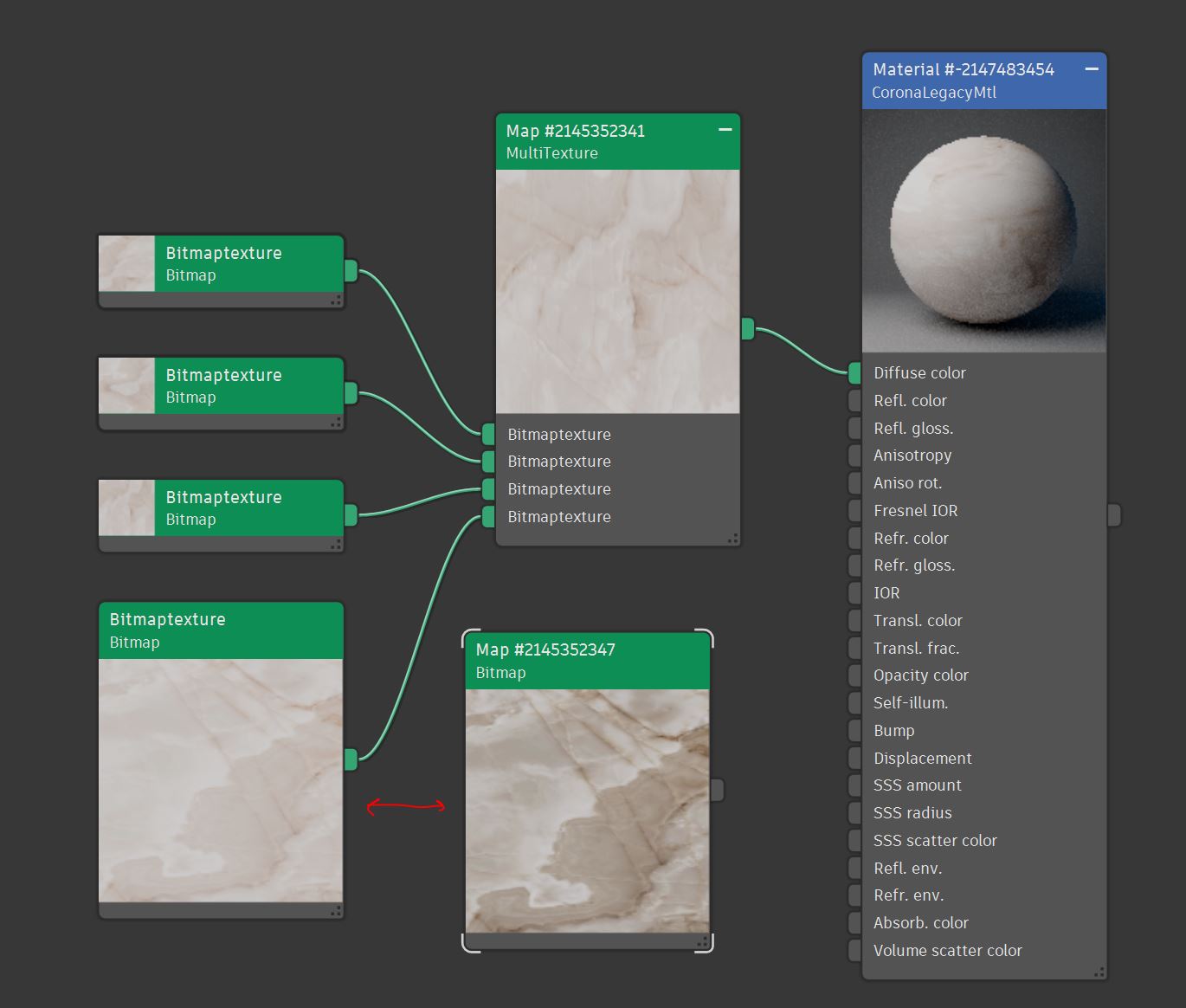Screen dimensions: 1186x1008
Task: Collapse the CoronaLegacyMtl material node
Action: [1092, 68]
